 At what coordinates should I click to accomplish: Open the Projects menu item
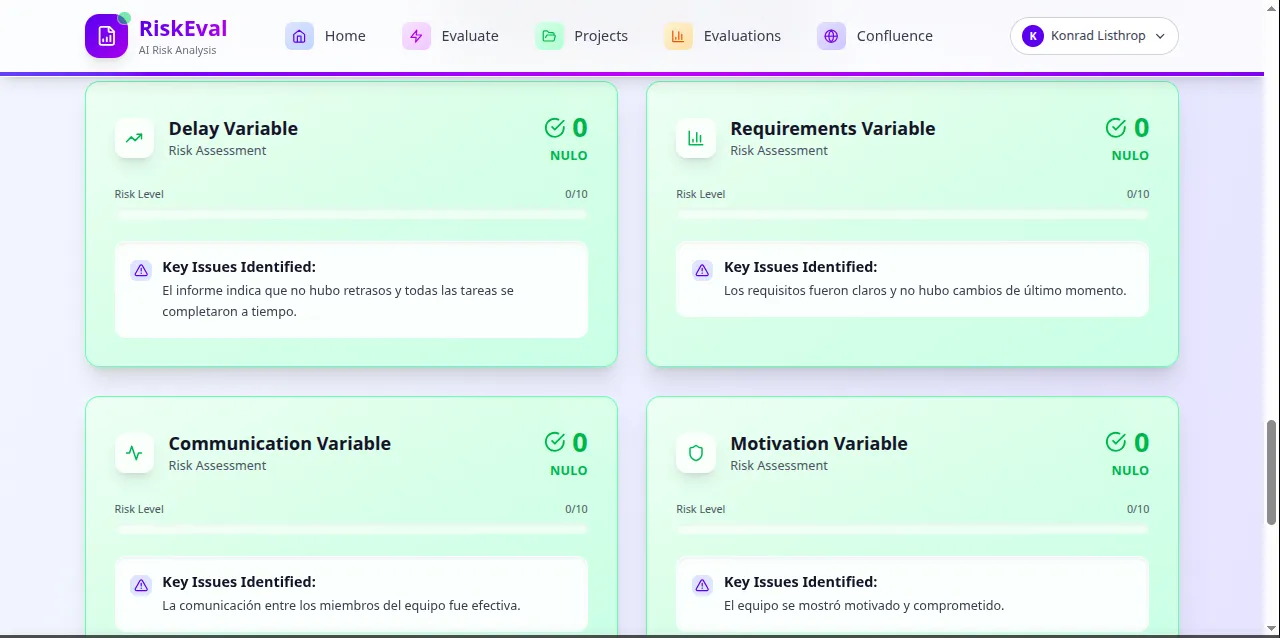click(600, 36)
